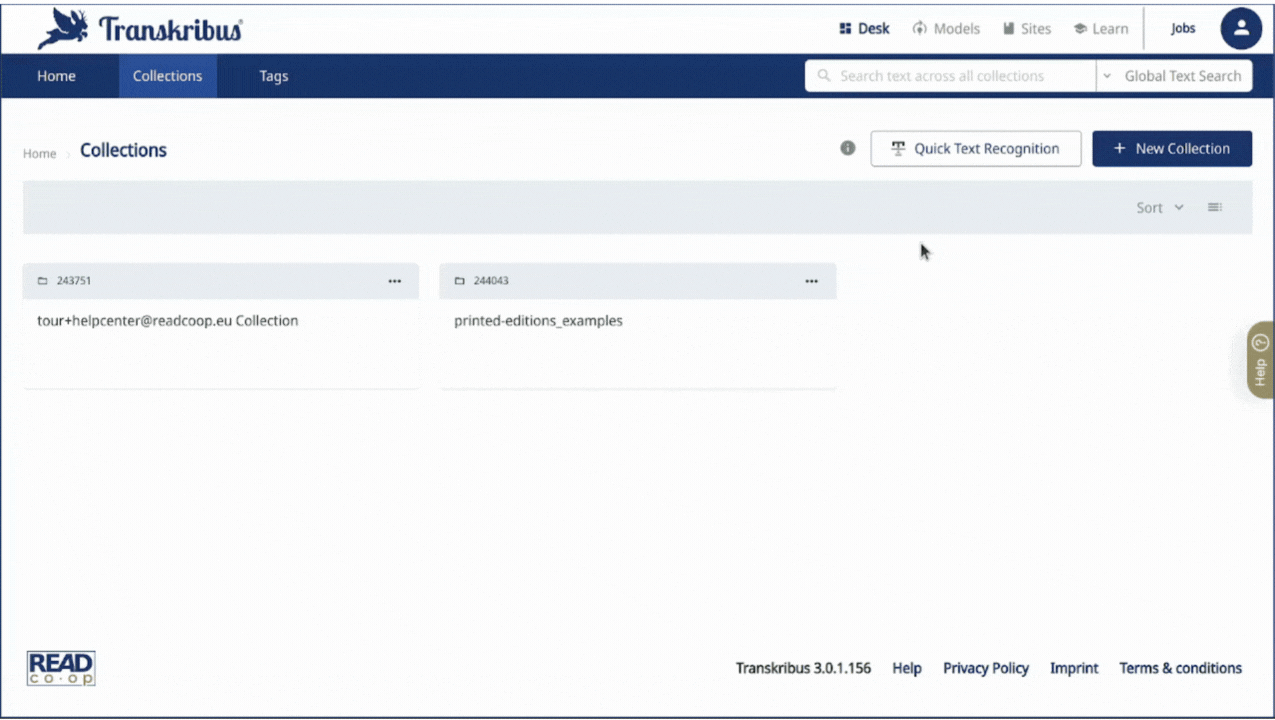Viewport: 1275px width, 720px height.
Task: Go to the Learn section
Action: tap(1101, 29)
